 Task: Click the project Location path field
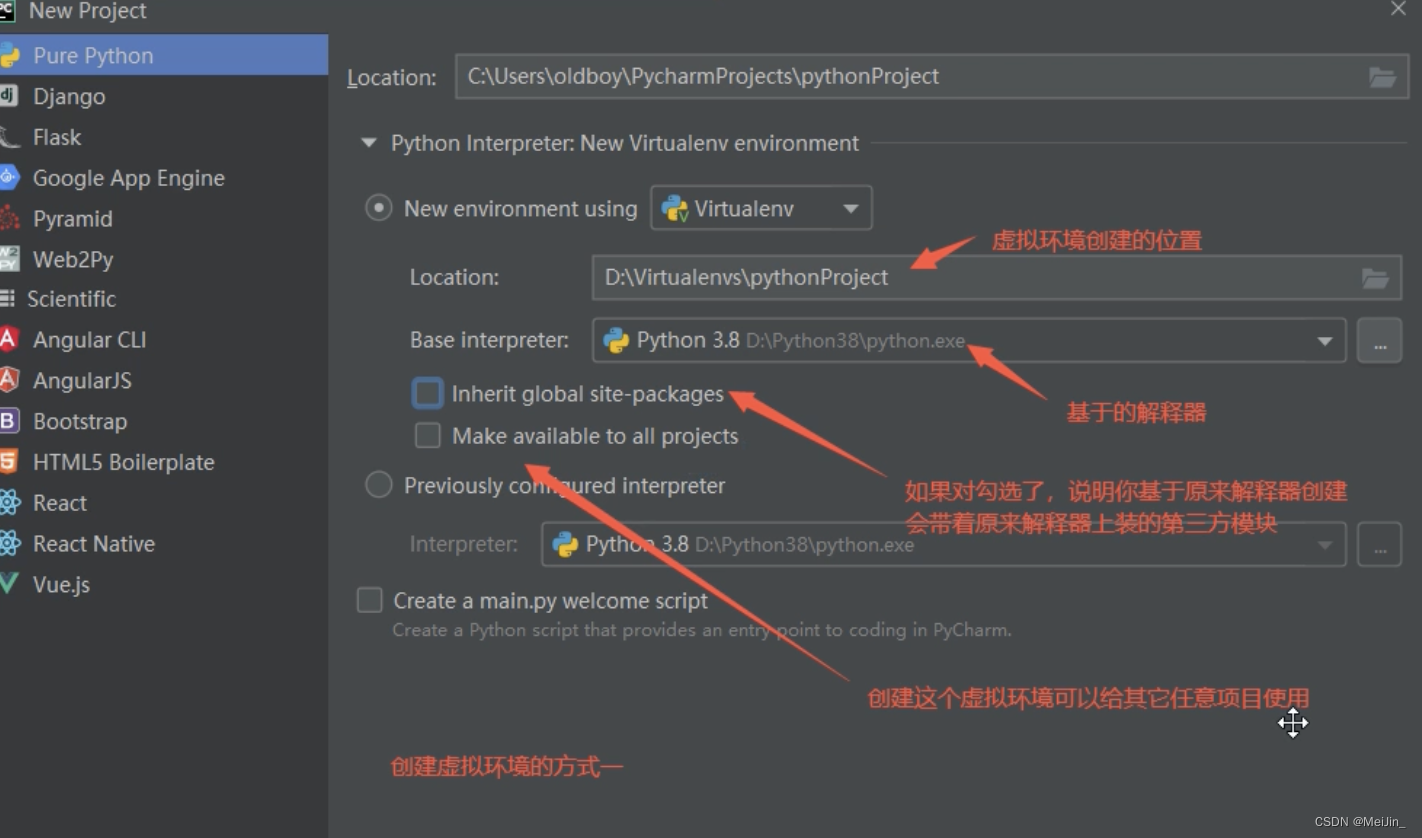(932, 77)
